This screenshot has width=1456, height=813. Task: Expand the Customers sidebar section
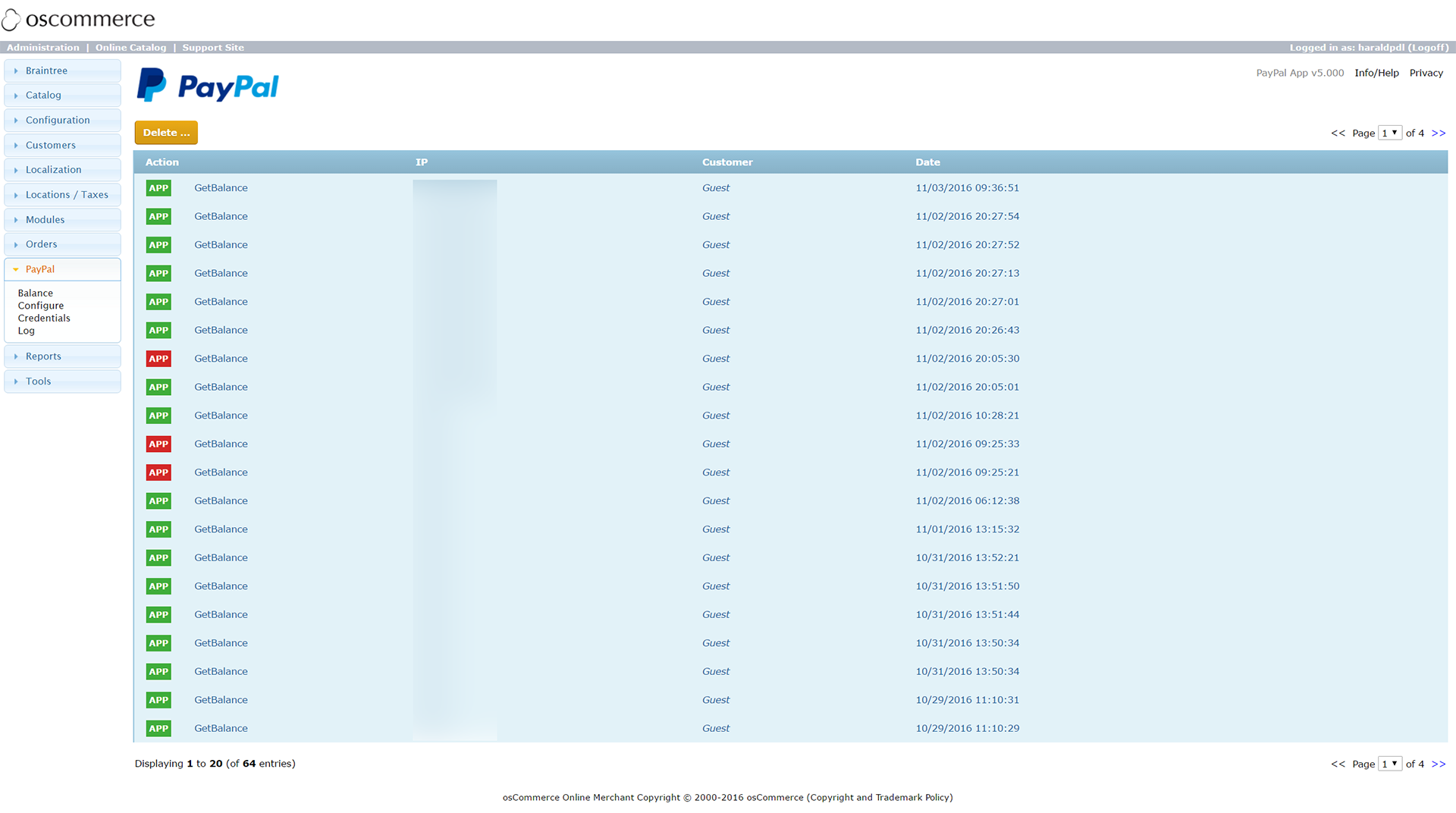62,146
